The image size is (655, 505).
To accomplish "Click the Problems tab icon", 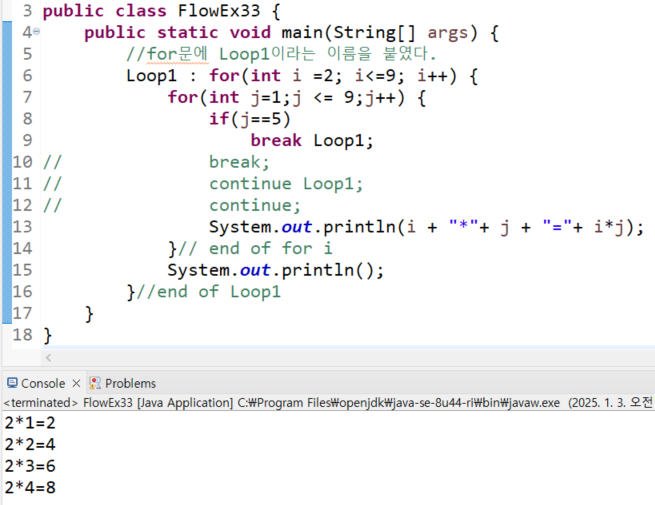I will (95, 383).
